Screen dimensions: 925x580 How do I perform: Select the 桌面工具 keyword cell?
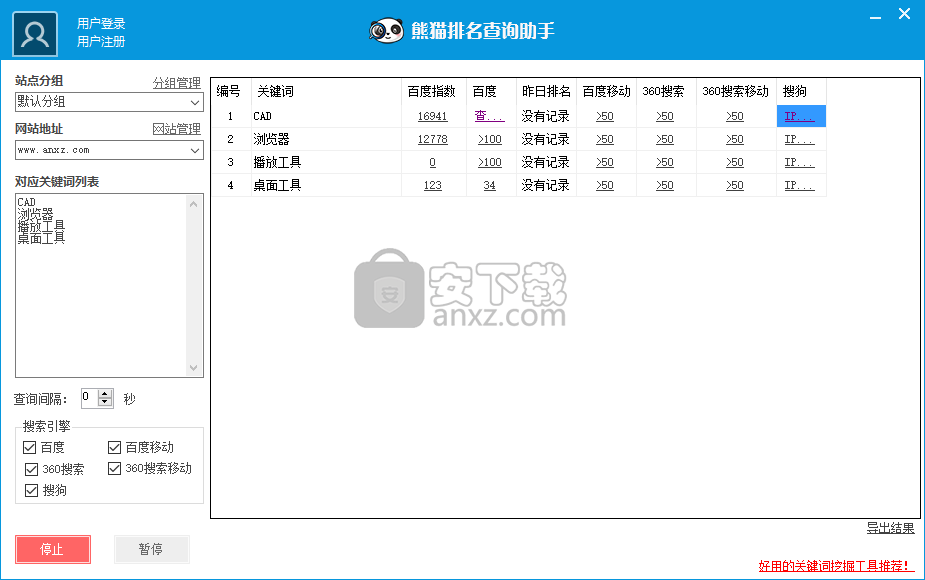[x=326, y=185]
